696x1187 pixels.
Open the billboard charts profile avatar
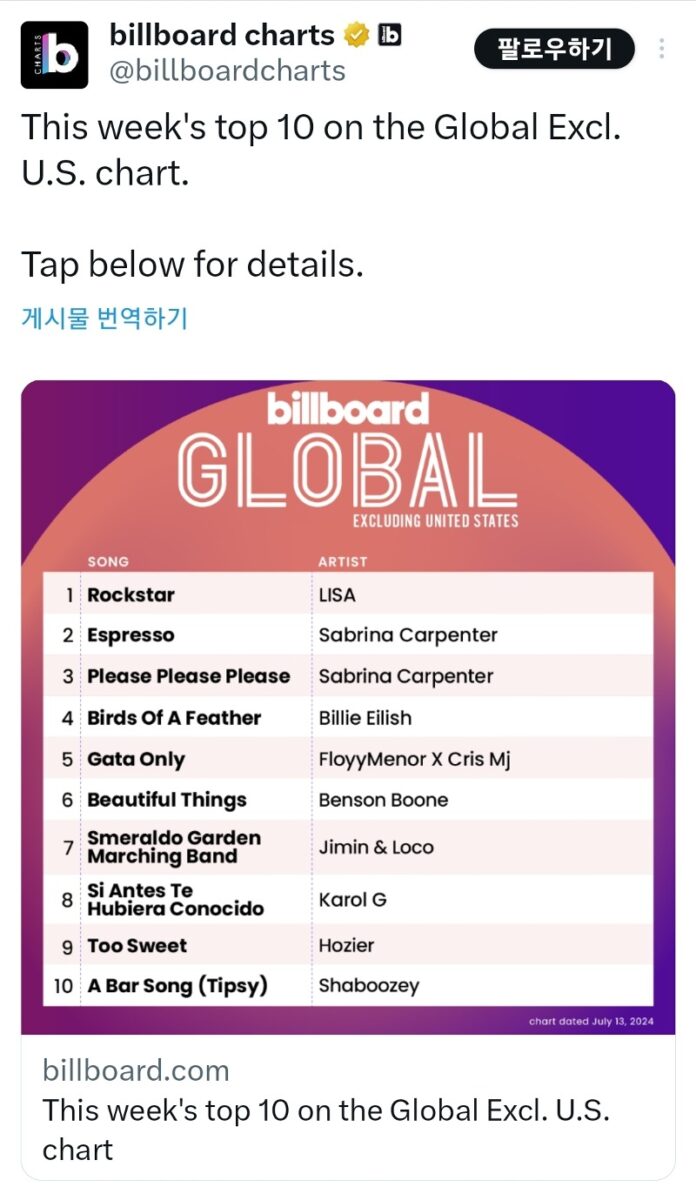[55, 56]
